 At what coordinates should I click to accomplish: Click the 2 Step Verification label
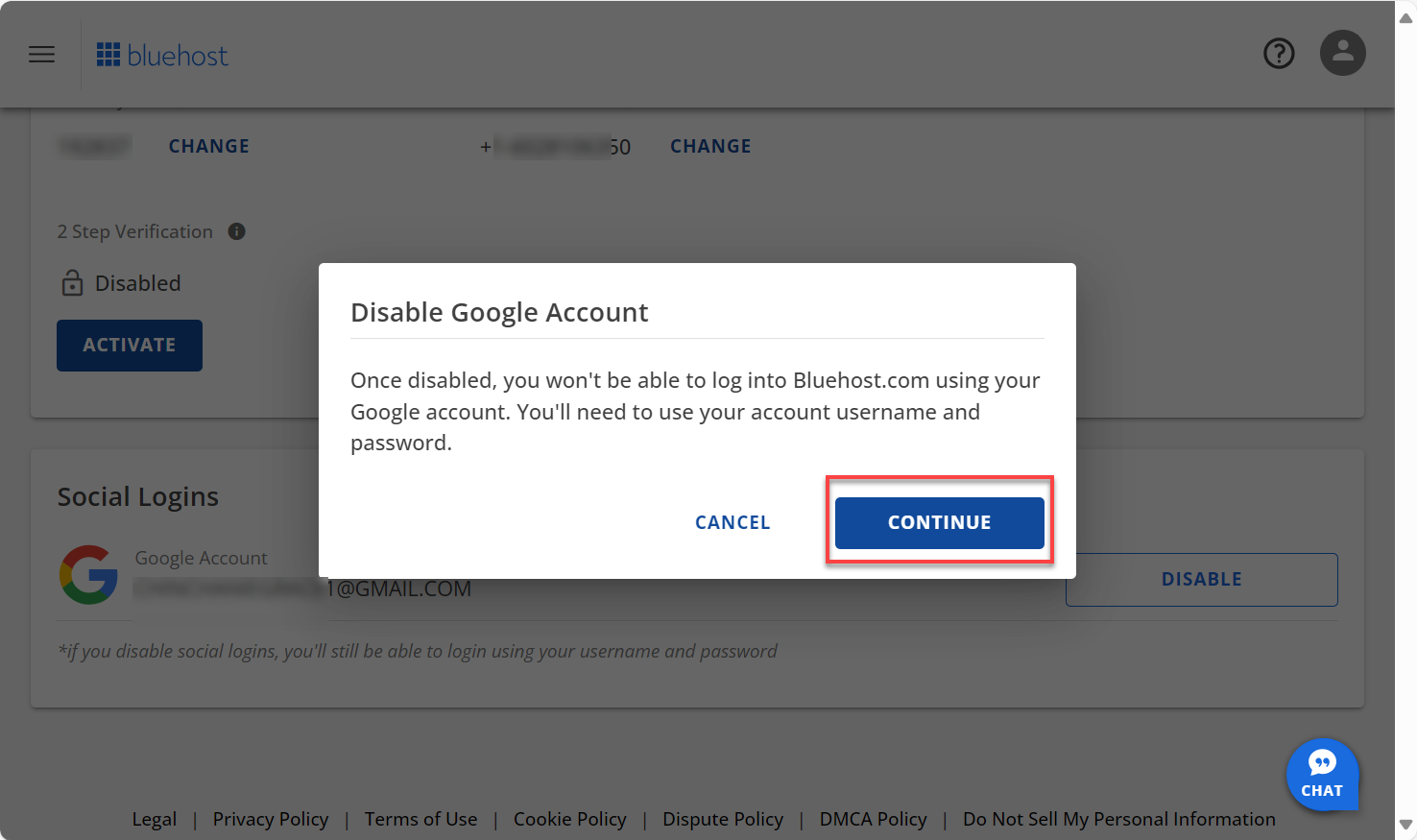pyautogui.click(x=135, y=231)
